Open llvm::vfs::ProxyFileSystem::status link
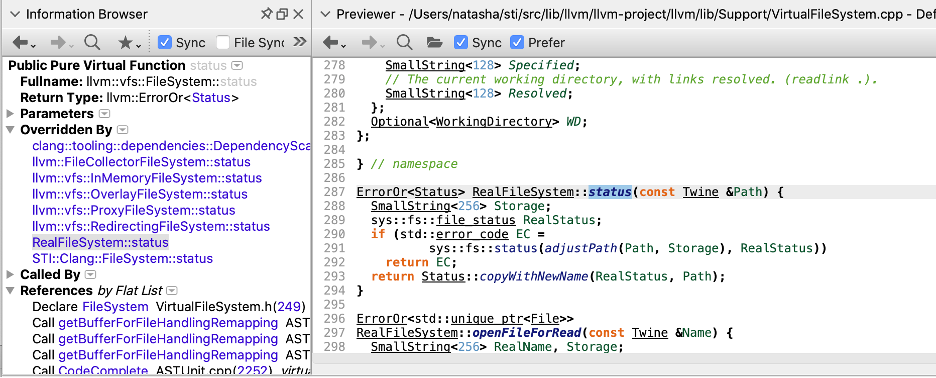936x378 pixels. click(134, 211)
